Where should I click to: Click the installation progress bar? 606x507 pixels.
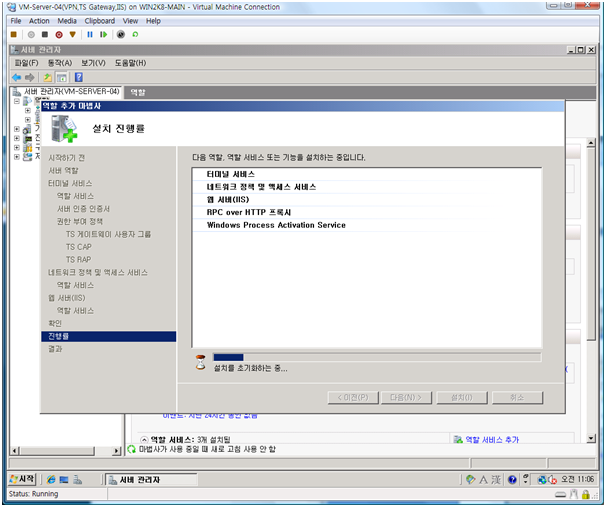[377, 357]
